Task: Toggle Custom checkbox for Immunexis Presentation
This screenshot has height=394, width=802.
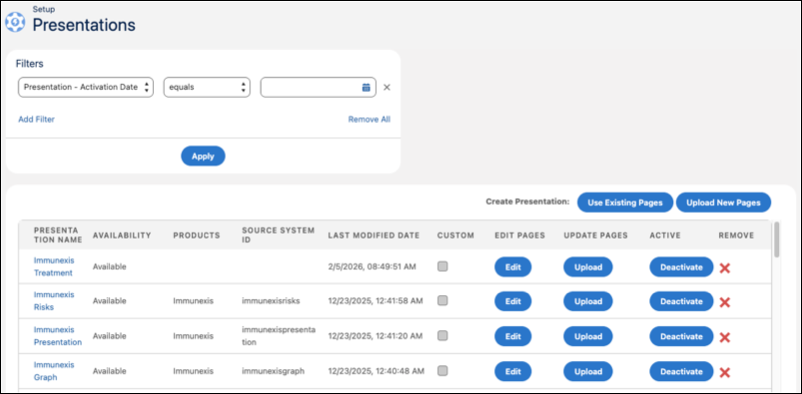Action: point(442,336)
